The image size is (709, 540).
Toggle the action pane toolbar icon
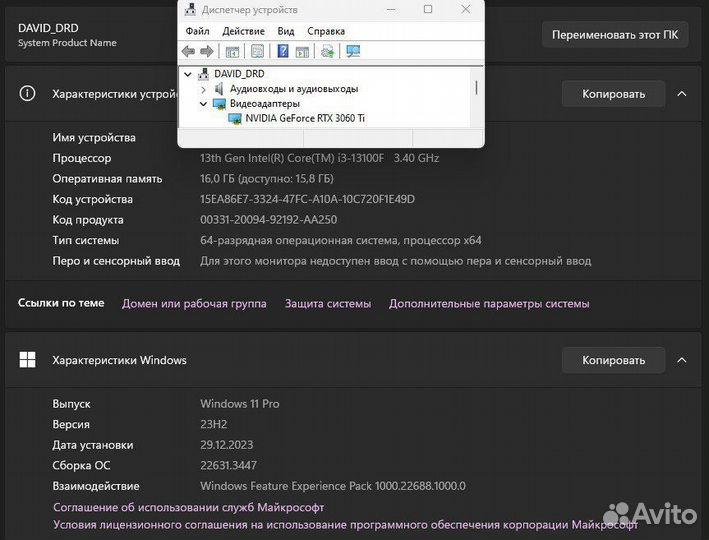(302, 52)
